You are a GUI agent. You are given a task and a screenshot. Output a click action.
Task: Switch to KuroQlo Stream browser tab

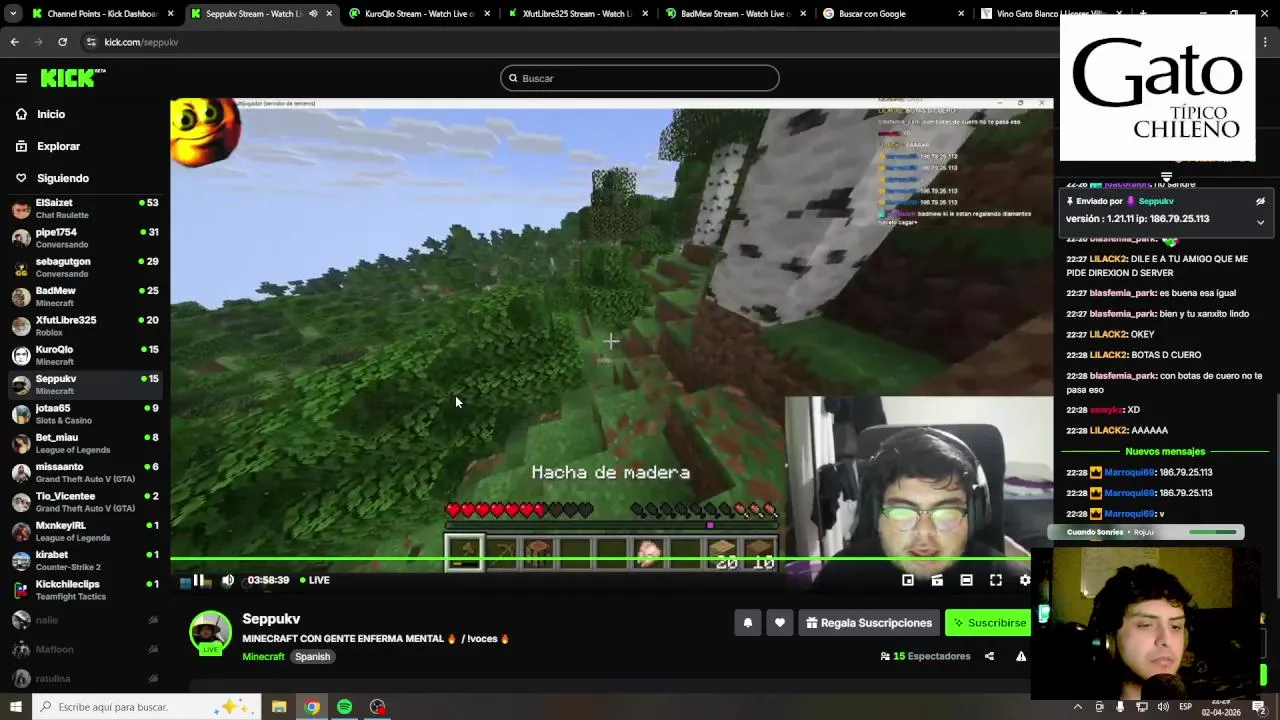point(418,14)
